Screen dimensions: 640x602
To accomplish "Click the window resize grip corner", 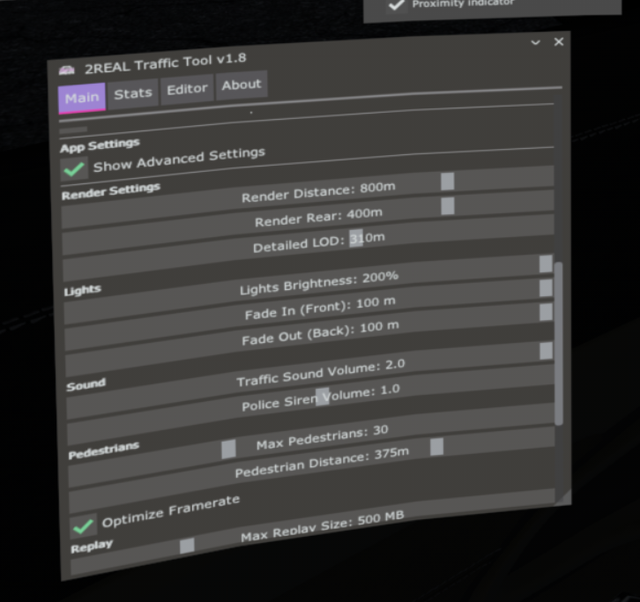I will coord(564,497).
